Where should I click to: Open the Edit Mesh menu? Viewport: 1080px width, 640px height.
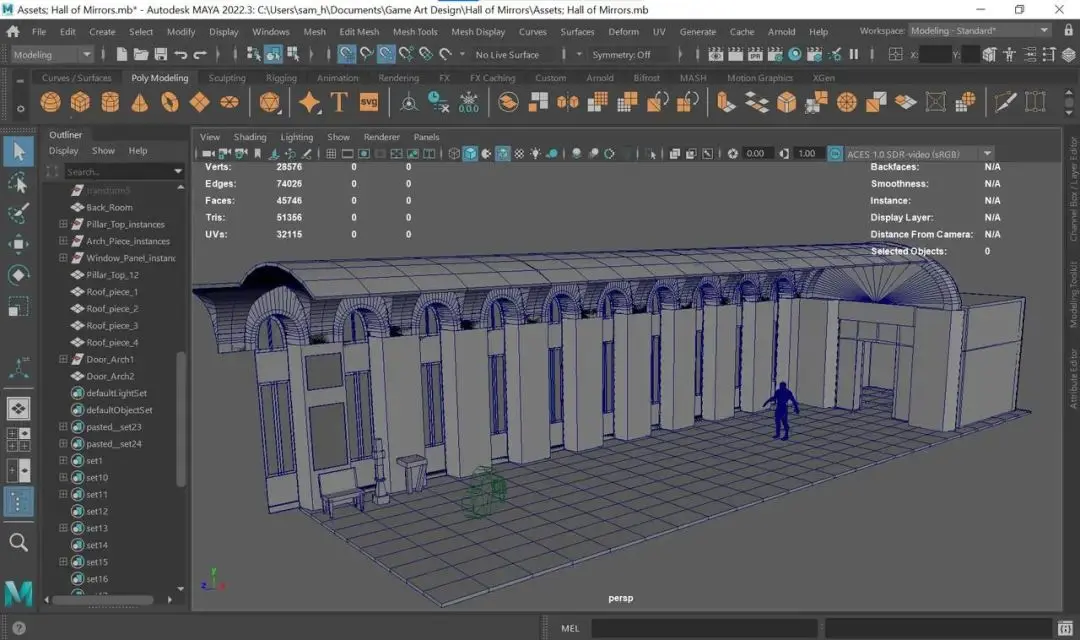point(359,32)
